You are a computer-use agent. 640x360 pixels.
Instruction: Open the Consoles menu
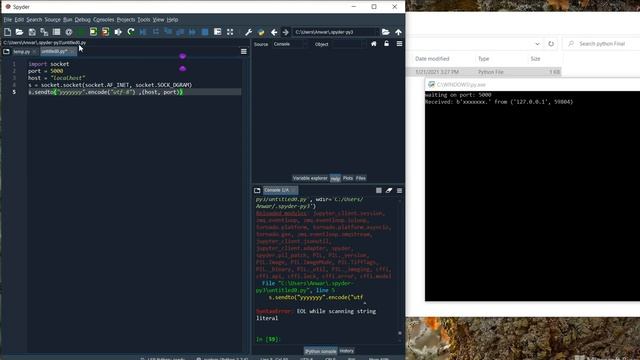104,20
